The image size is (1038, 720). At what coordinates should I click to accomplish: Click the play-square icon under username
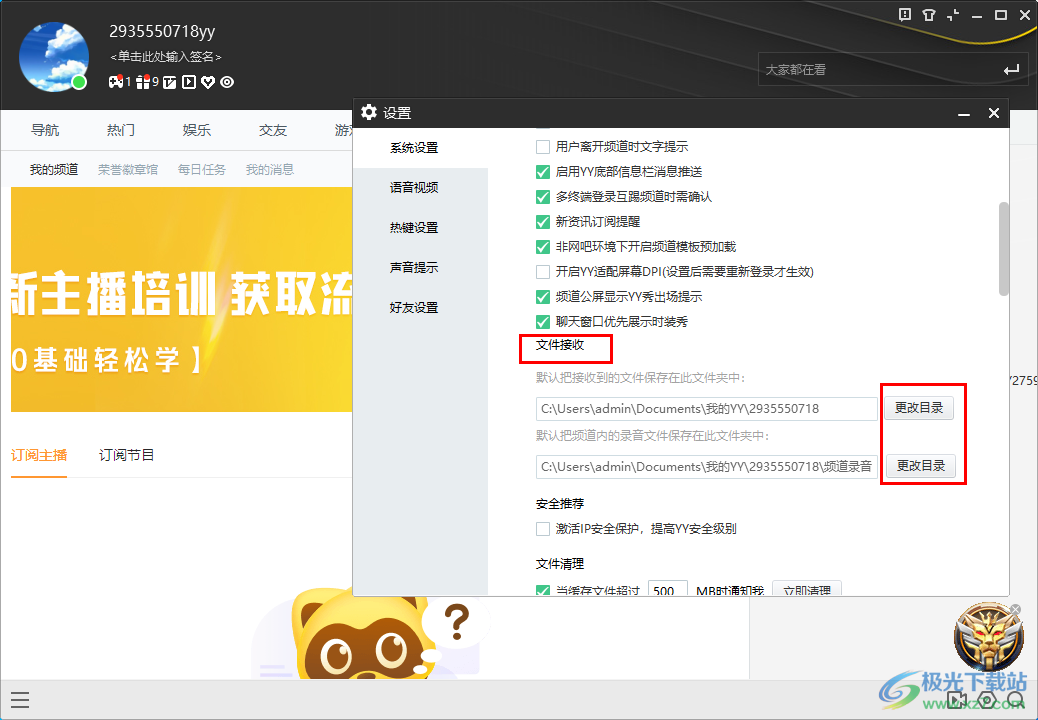coord(189,82)
